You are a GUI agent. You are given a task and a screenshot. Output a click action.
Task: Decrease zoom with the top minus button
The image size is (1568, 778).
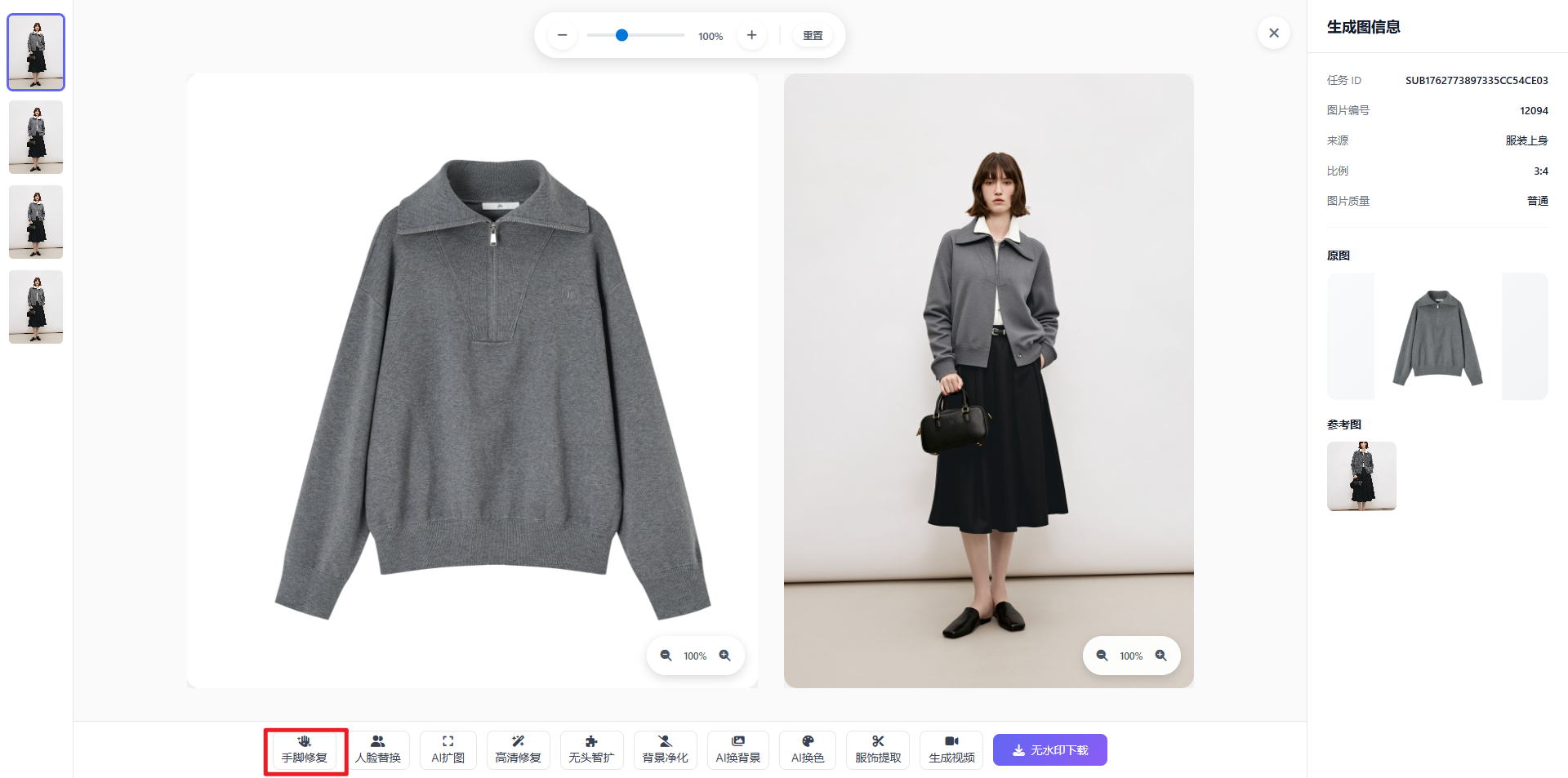562,35
